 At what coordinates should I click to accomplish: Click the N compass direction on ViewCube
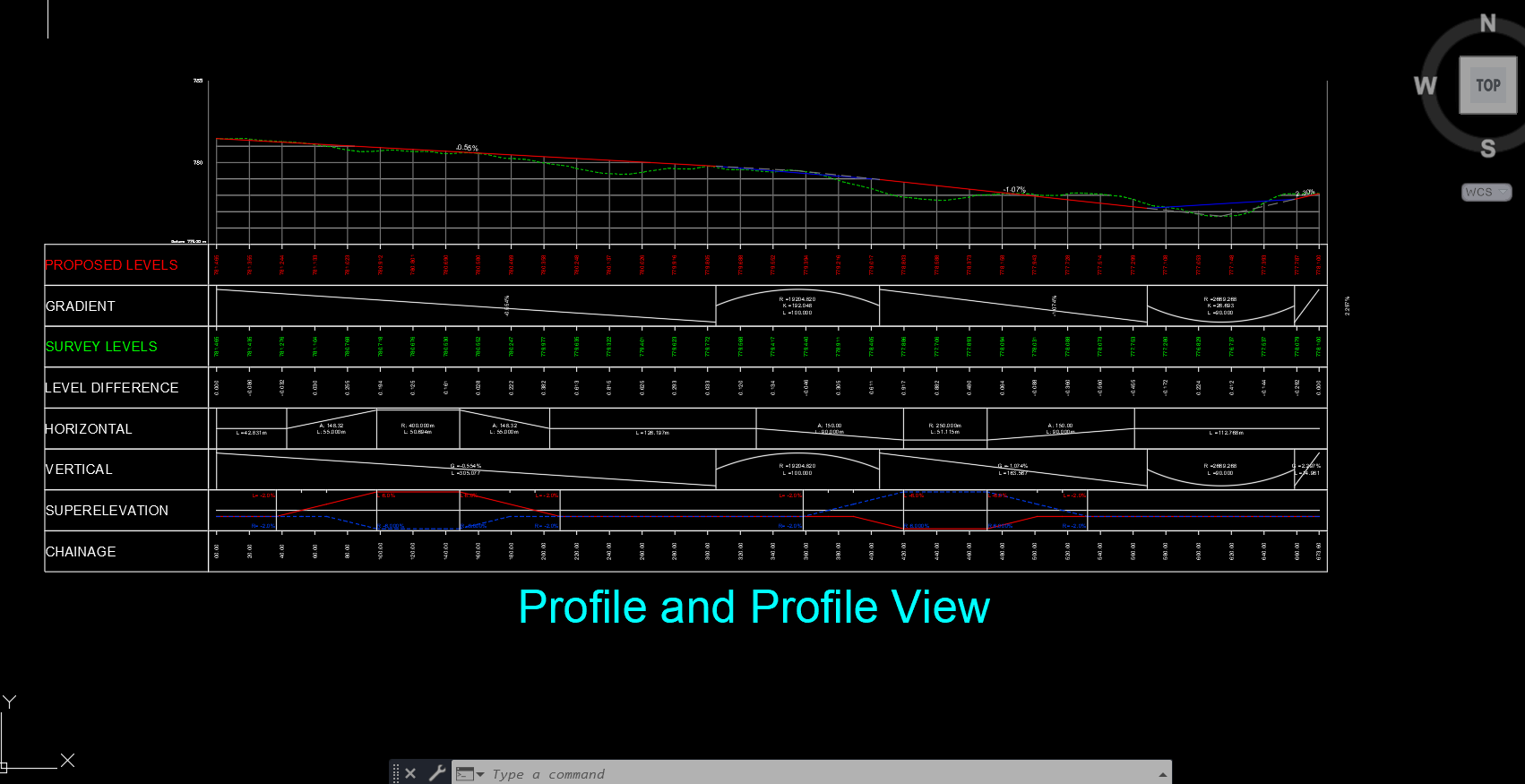(1488, 23)
